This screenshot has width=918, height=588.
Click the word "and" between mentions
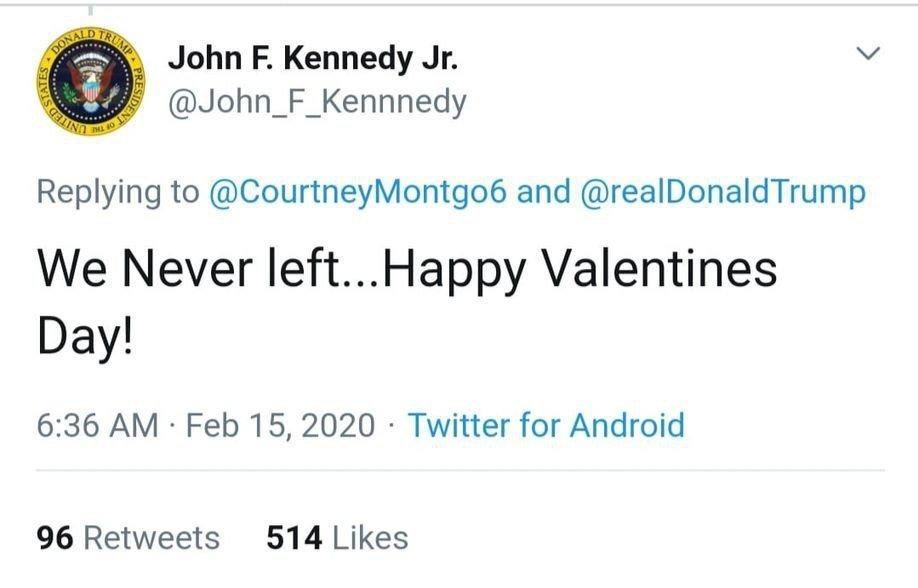coord(543,191)
